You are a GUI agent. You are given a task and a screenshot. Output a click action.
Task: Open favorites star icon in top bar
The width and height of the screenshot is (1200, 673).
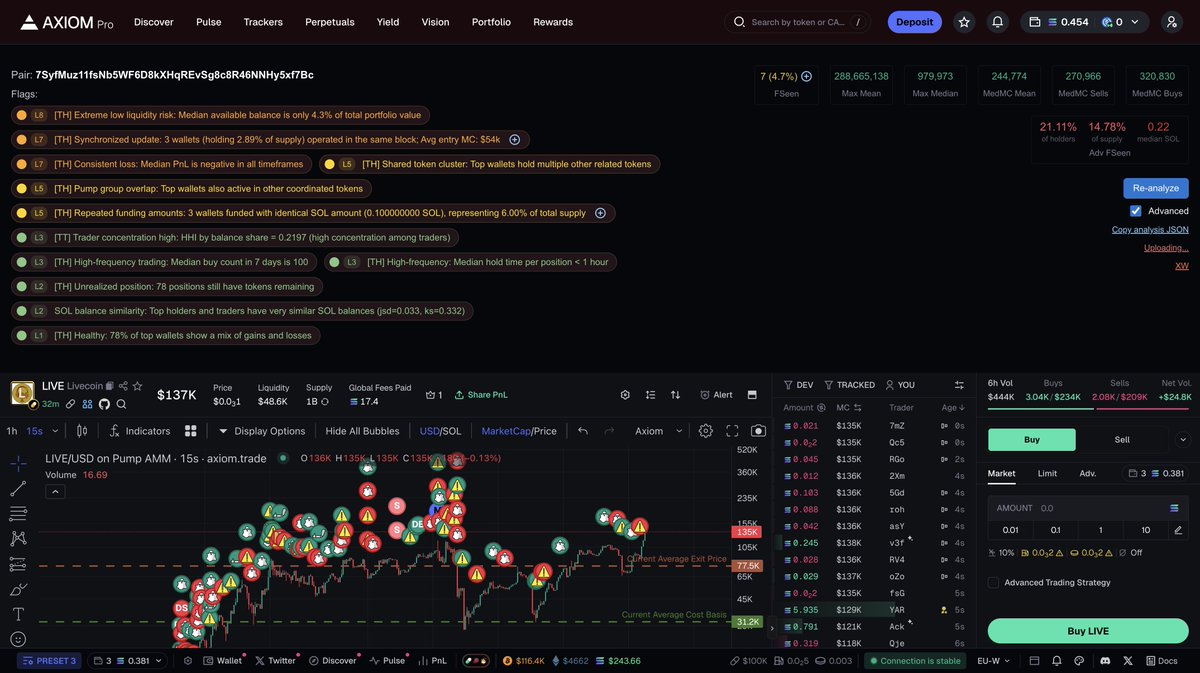[x=964, y=22]
